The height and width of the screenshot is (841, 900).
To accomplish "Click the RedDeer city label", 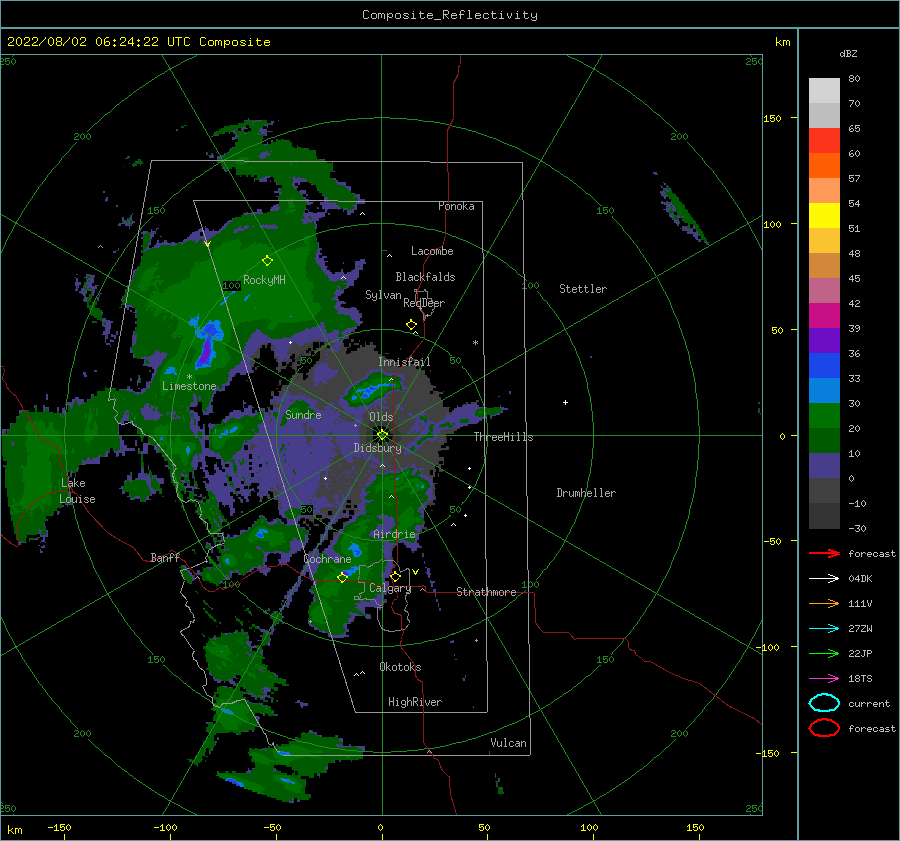I will point(424,303).
